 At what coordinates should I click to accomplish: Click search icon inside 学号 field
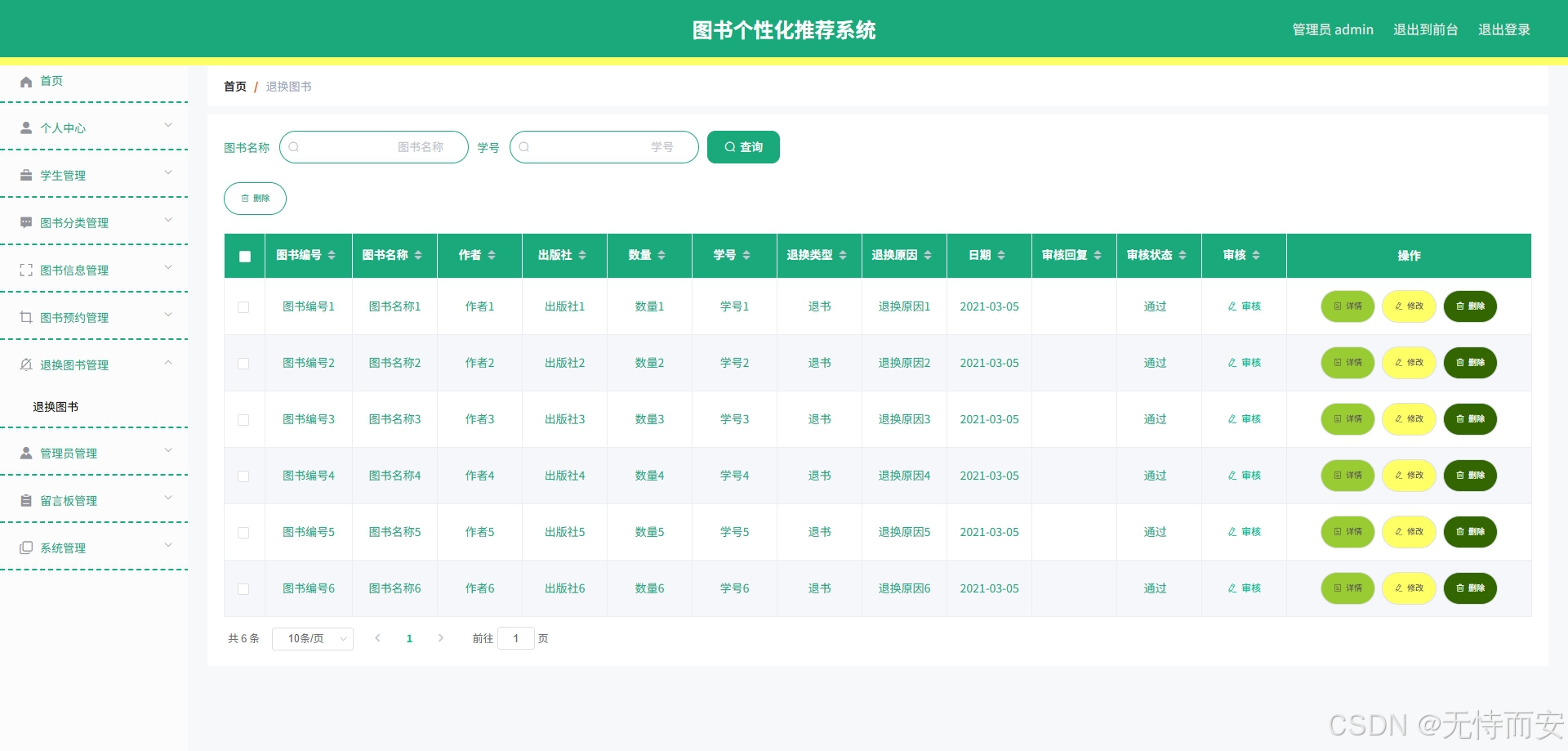tap(524, 147)
